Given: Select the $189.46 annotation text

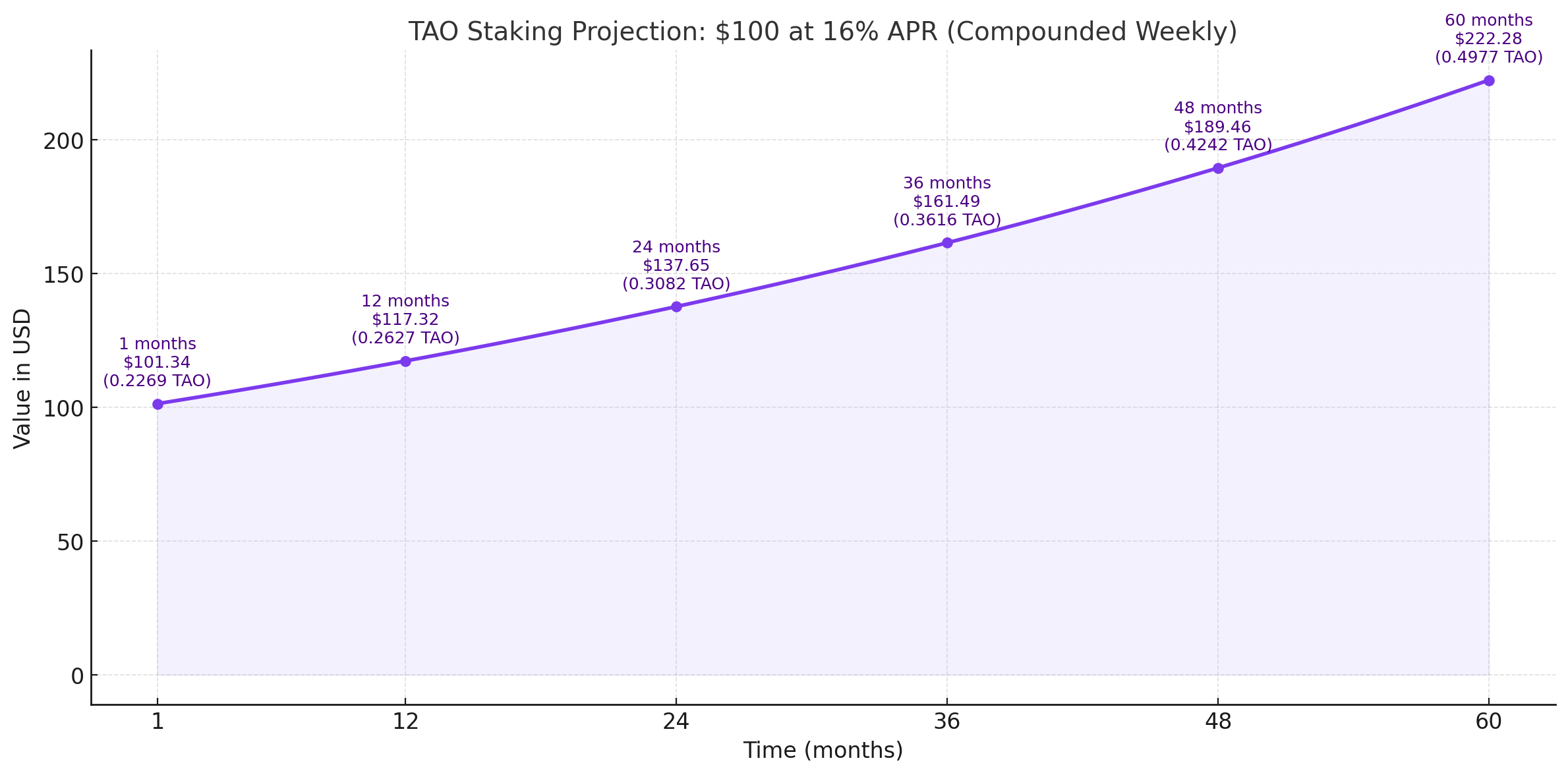Looking at the screenshot, I should point(1217,127).
